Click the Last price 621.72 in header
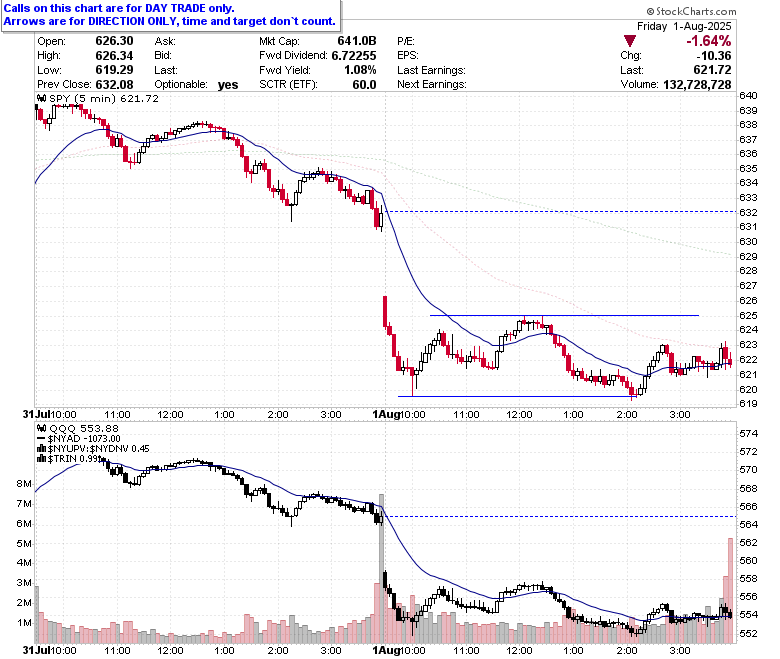This screenshot has height=659, width=780. coord(712,70)
